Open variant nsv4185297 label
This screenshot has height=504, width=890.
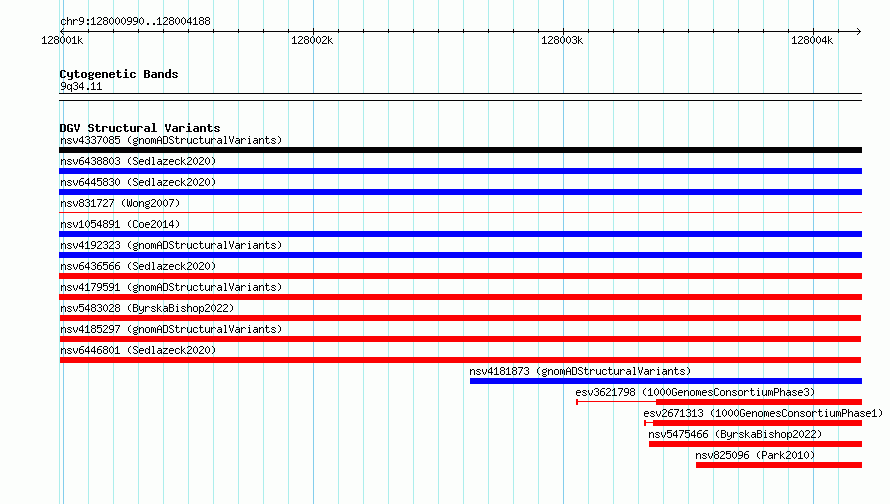[x=171, y=329]
